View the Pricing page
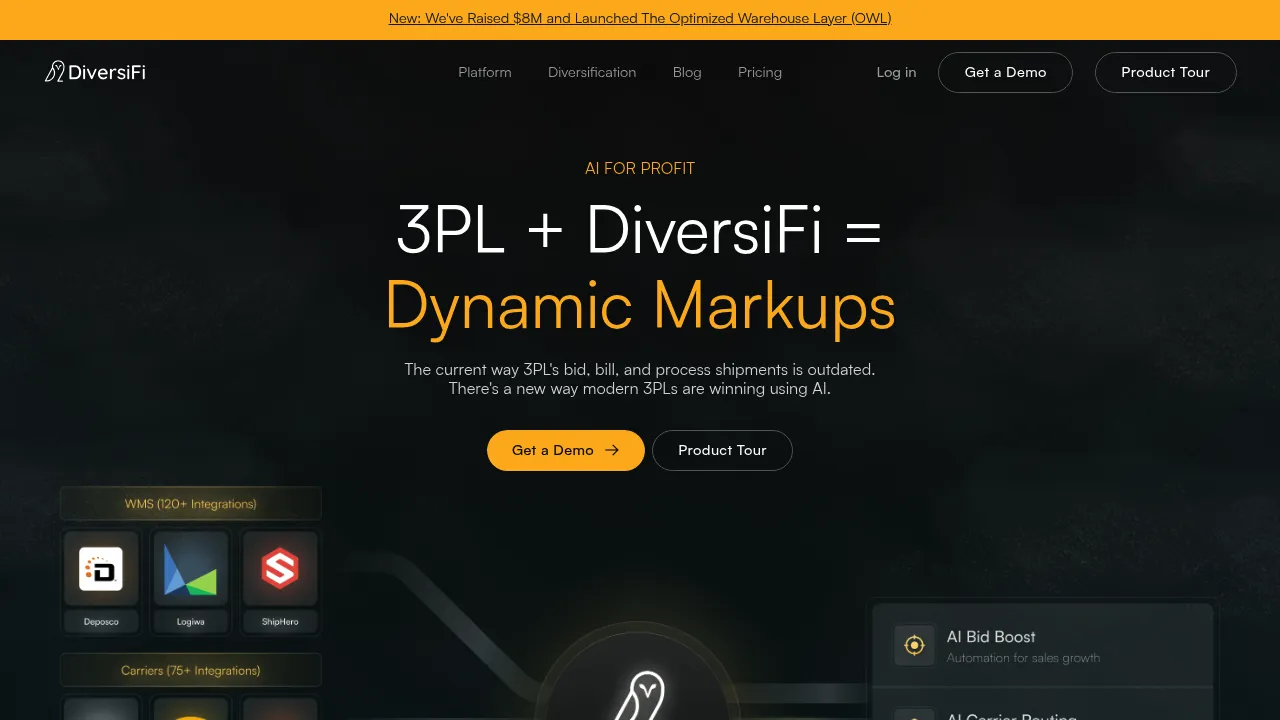Image resolution: width=1280 pixels, height=720 pixels. point(760,72)
